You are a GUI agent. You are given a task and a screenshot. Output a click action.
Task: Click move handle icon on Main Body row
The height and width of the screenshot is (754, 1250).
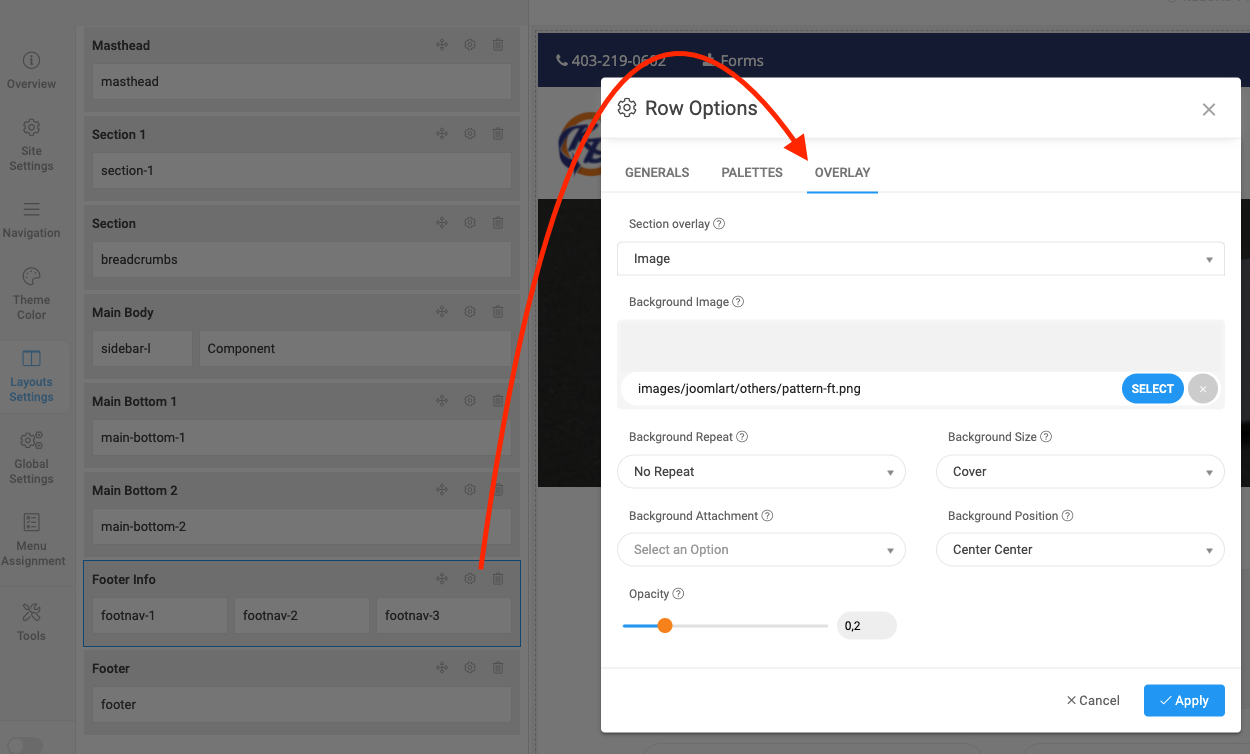441,312
